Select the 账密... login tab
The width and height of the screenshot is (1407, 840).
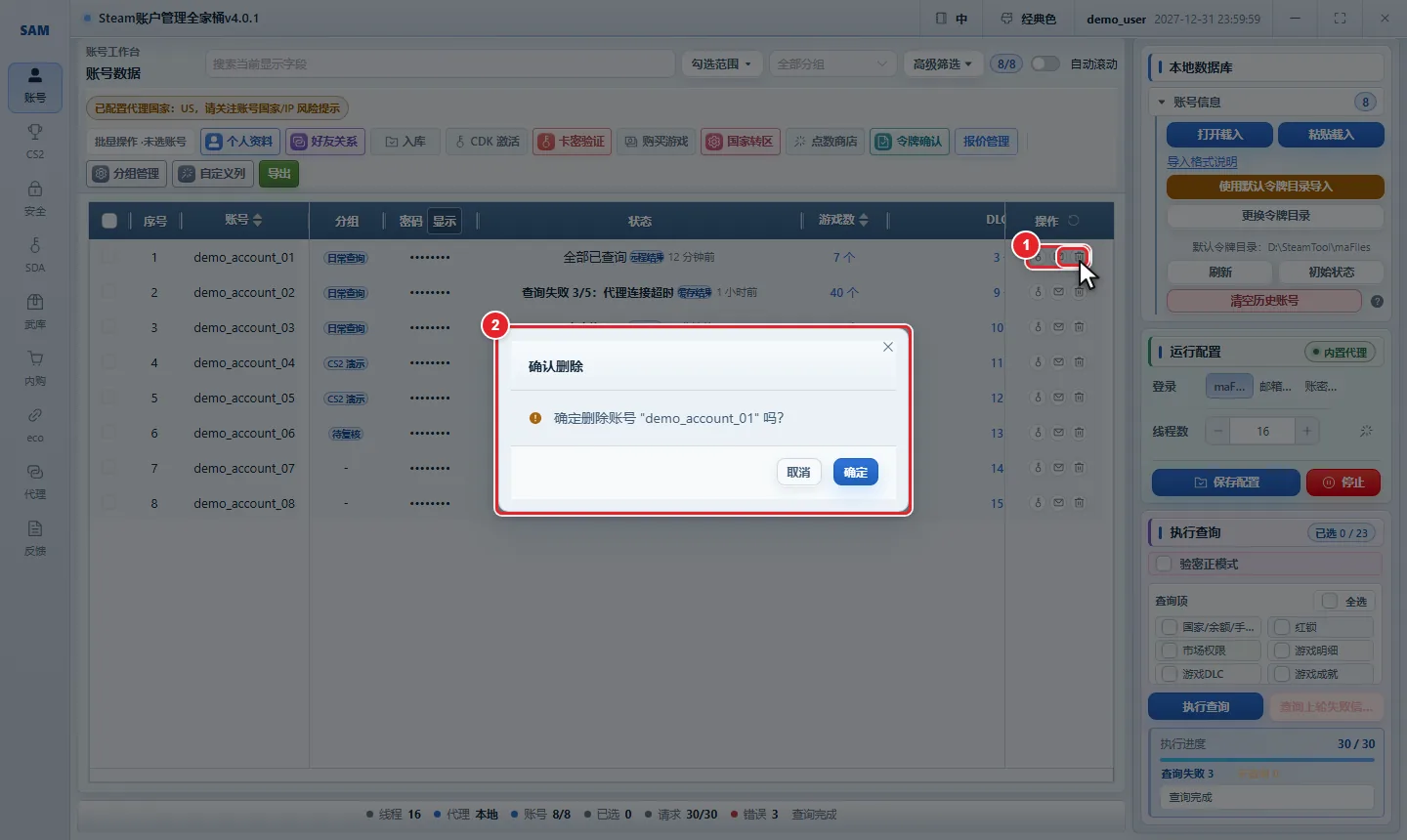pos(1320,386)
